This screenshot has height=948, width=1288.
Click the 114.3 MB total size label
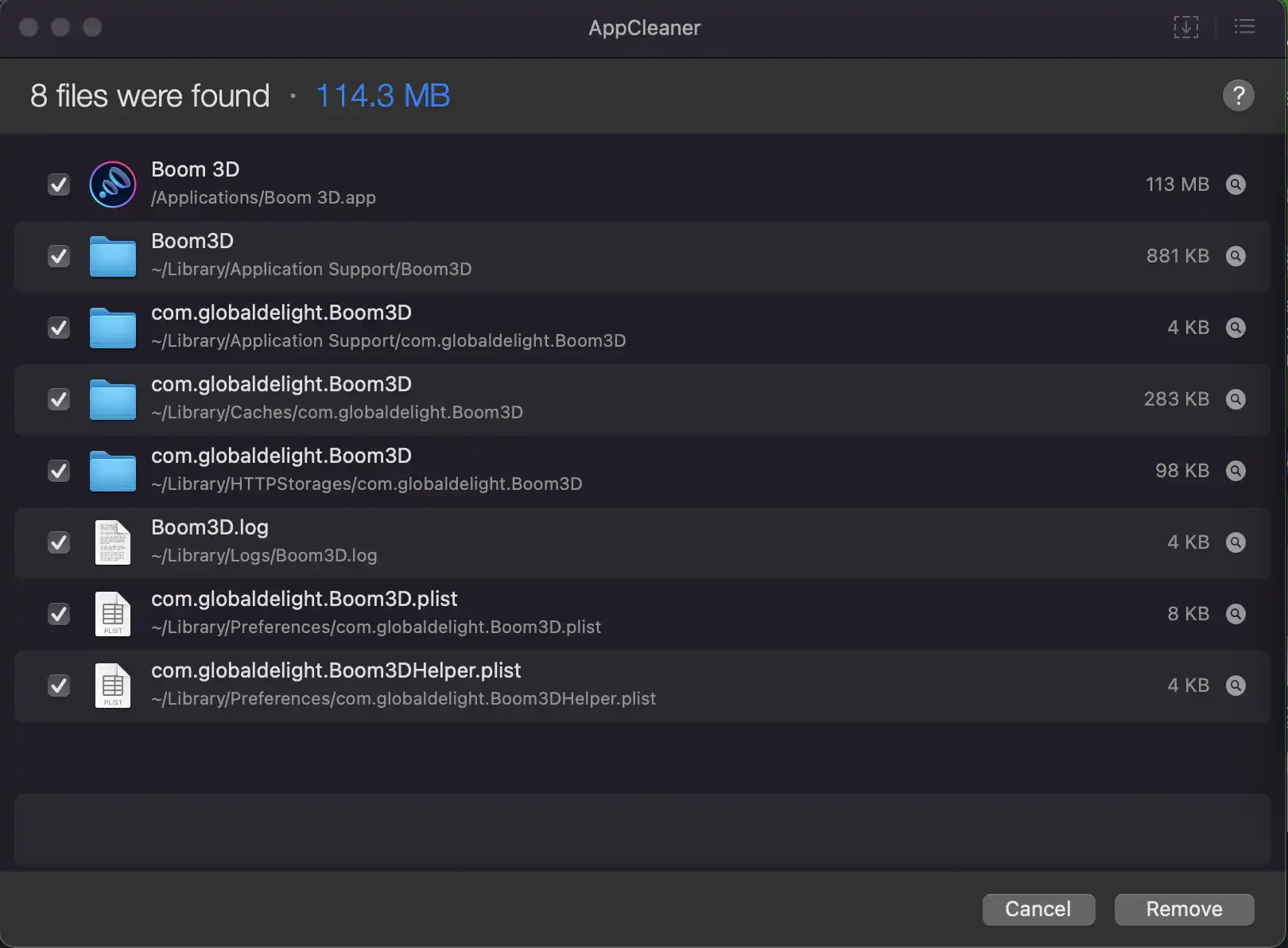coord(382,95)
